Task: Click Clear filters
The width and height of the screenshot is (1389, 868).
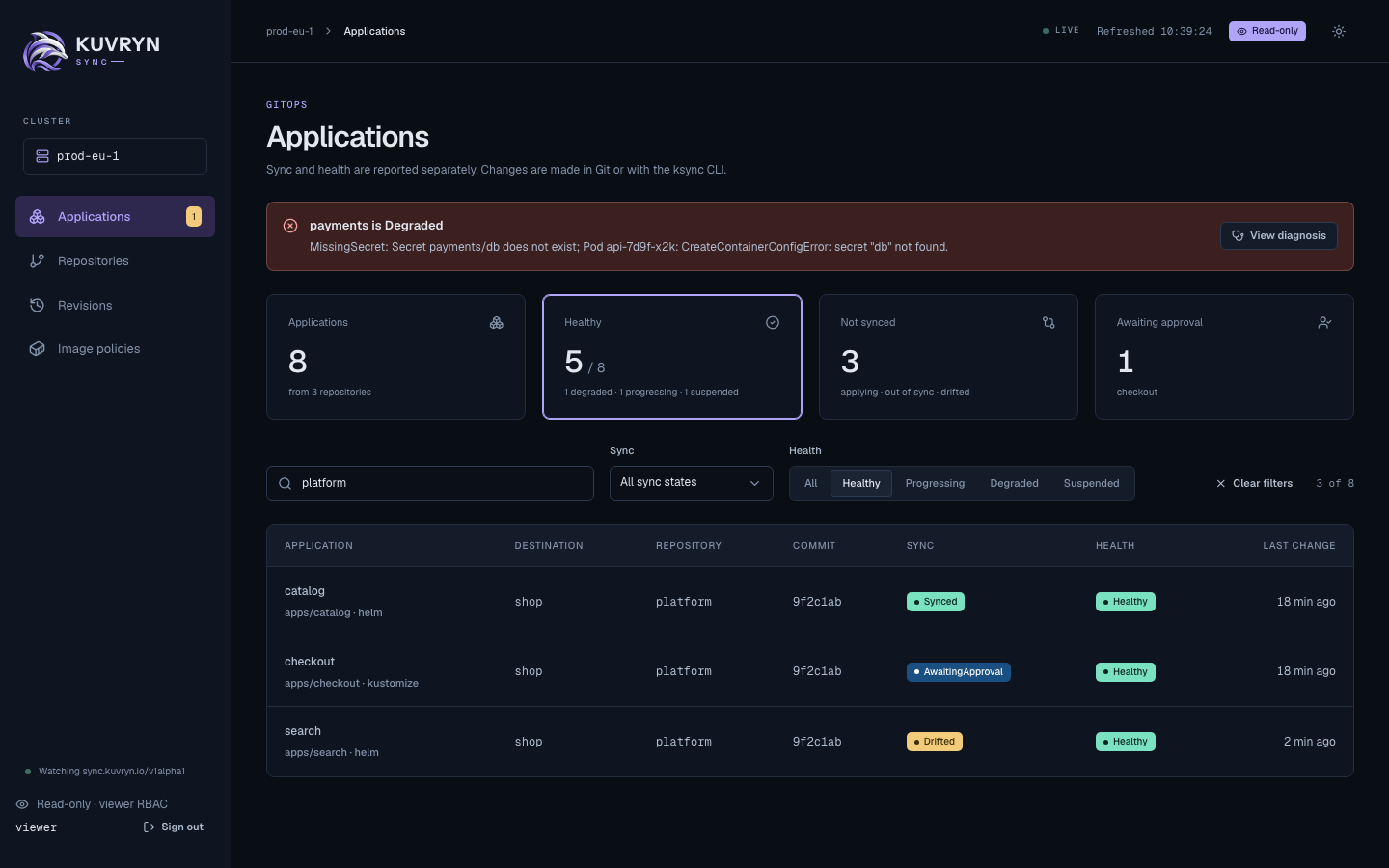Action: point(1254,483)
